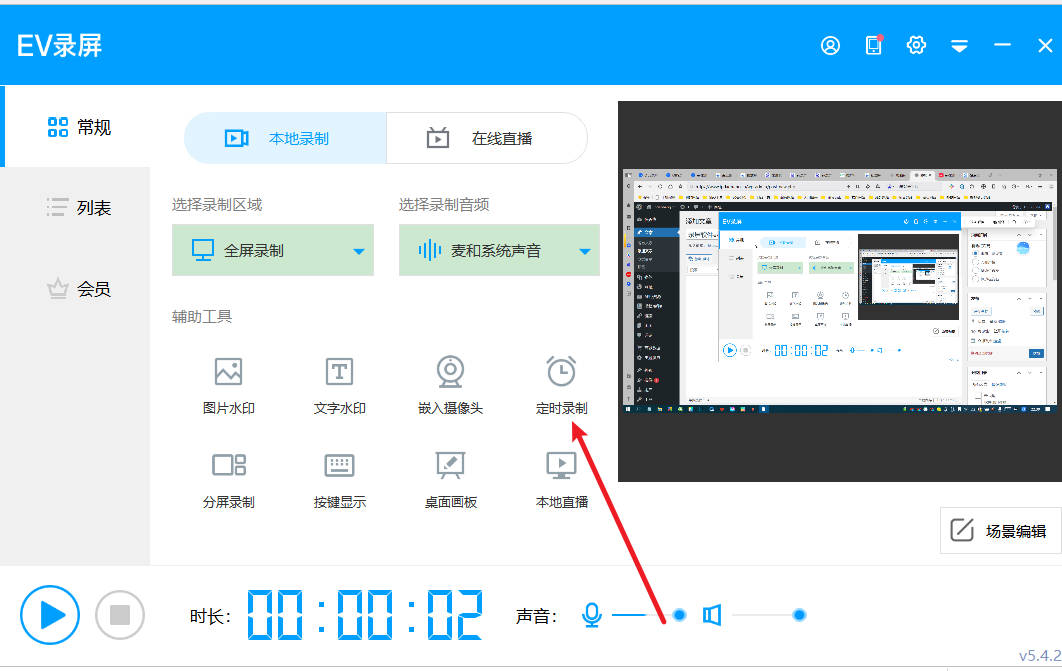Viewport: 1062px width, 671px height.
Task: Toggle the system speaker icon
Action: [712, 615]
